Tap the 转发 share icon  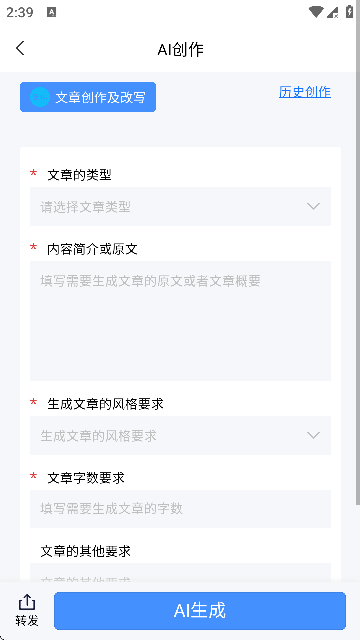27,602
